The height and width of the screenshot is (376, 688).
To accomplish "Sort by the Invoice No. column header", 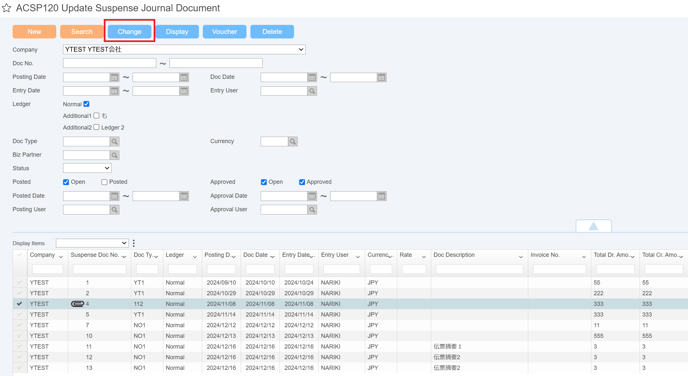I will 545,255.
